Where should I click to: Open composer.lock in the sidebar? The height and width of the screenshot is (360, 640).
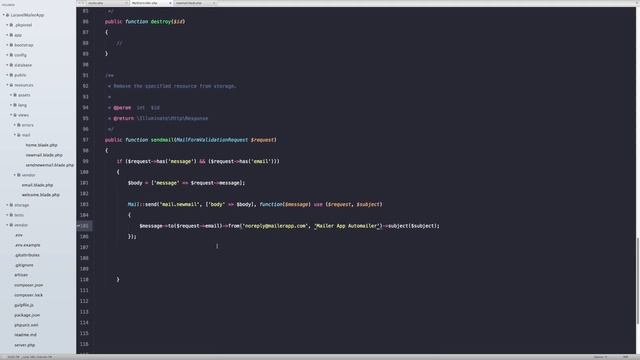click(28, 295)
